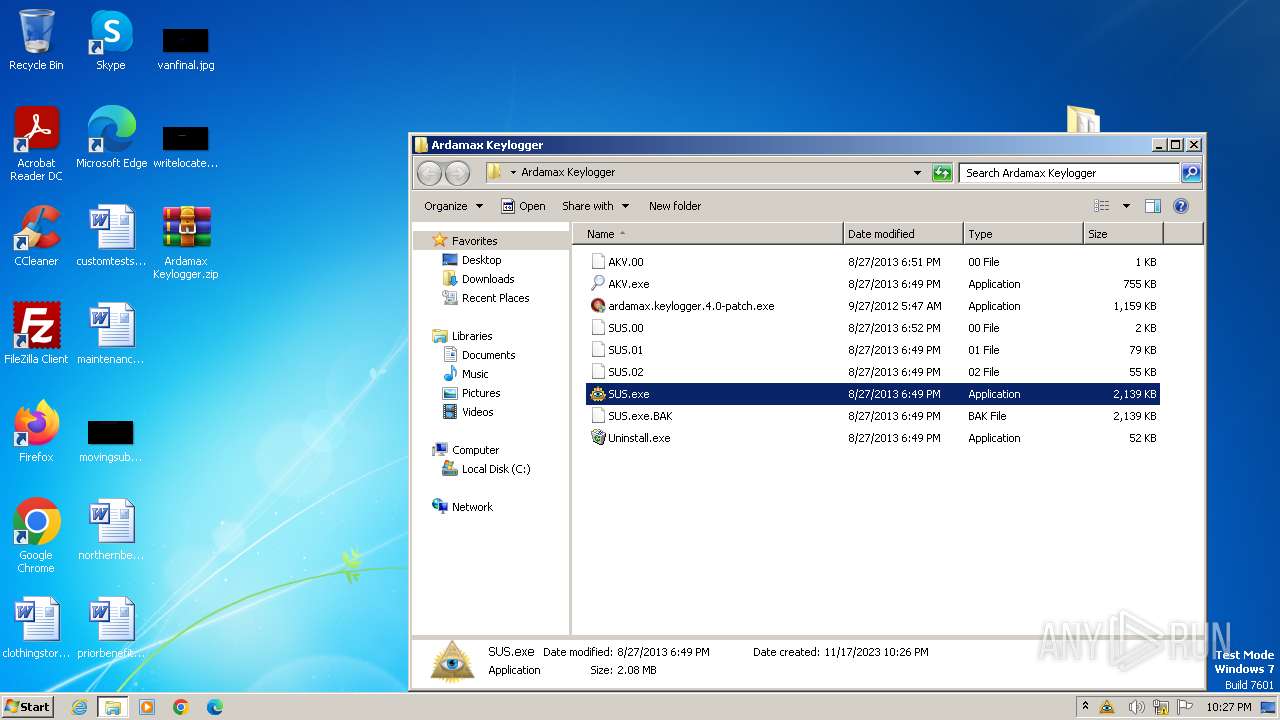
Task: Click Open in the Explorer toolbar
Action: tap(523, 206)
